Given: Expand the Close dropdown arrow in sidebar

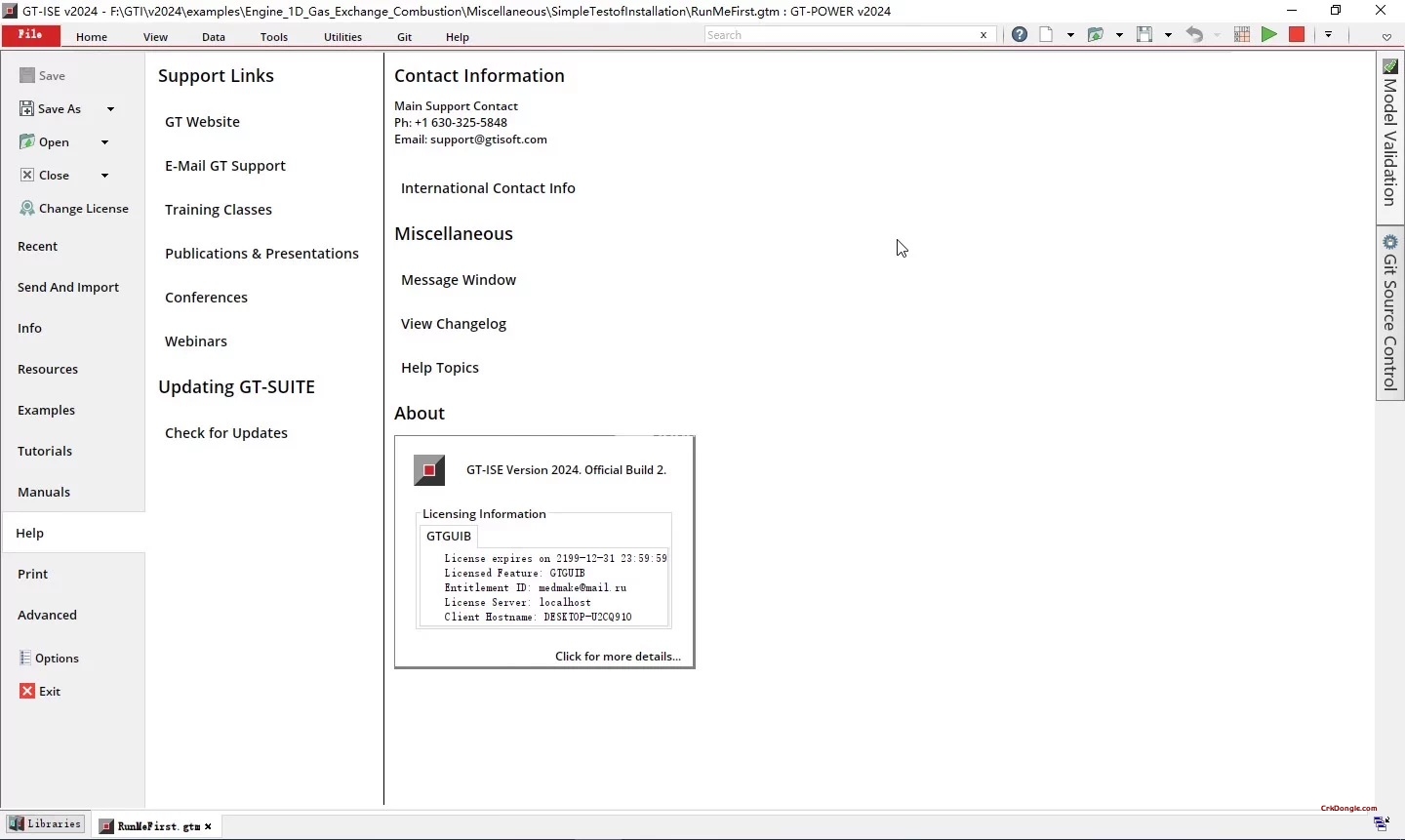Looking at the screenshot, I should click(104, 176).
